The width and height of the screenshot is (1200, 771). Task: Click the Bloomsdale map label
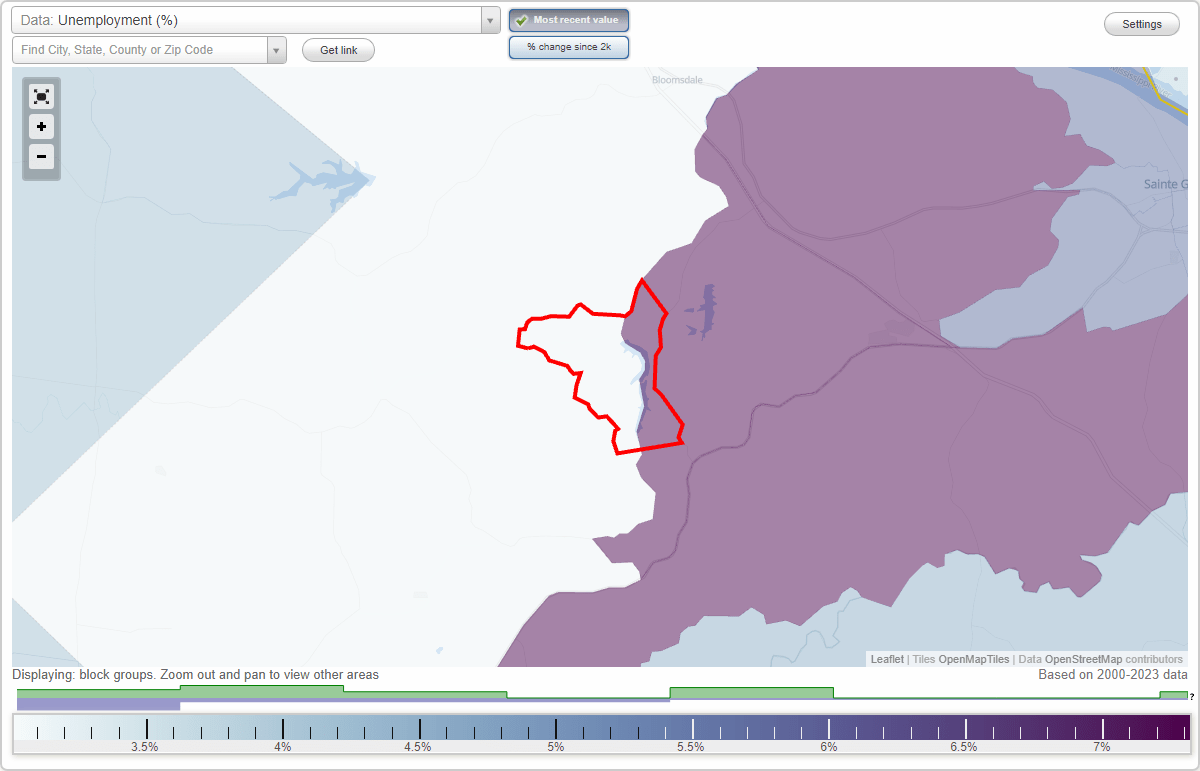pos(677,78)
